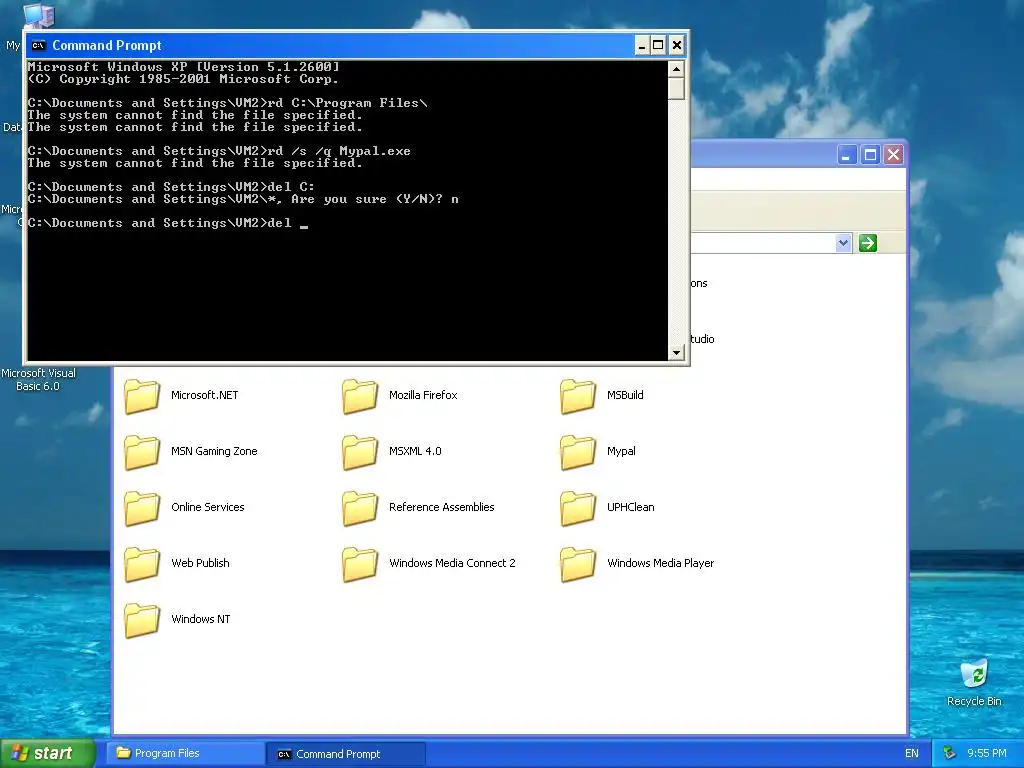Viewport: 1024px width, 768px height.
Task: Select the Windows Media Player folder icon
Action: coord(579,564)
